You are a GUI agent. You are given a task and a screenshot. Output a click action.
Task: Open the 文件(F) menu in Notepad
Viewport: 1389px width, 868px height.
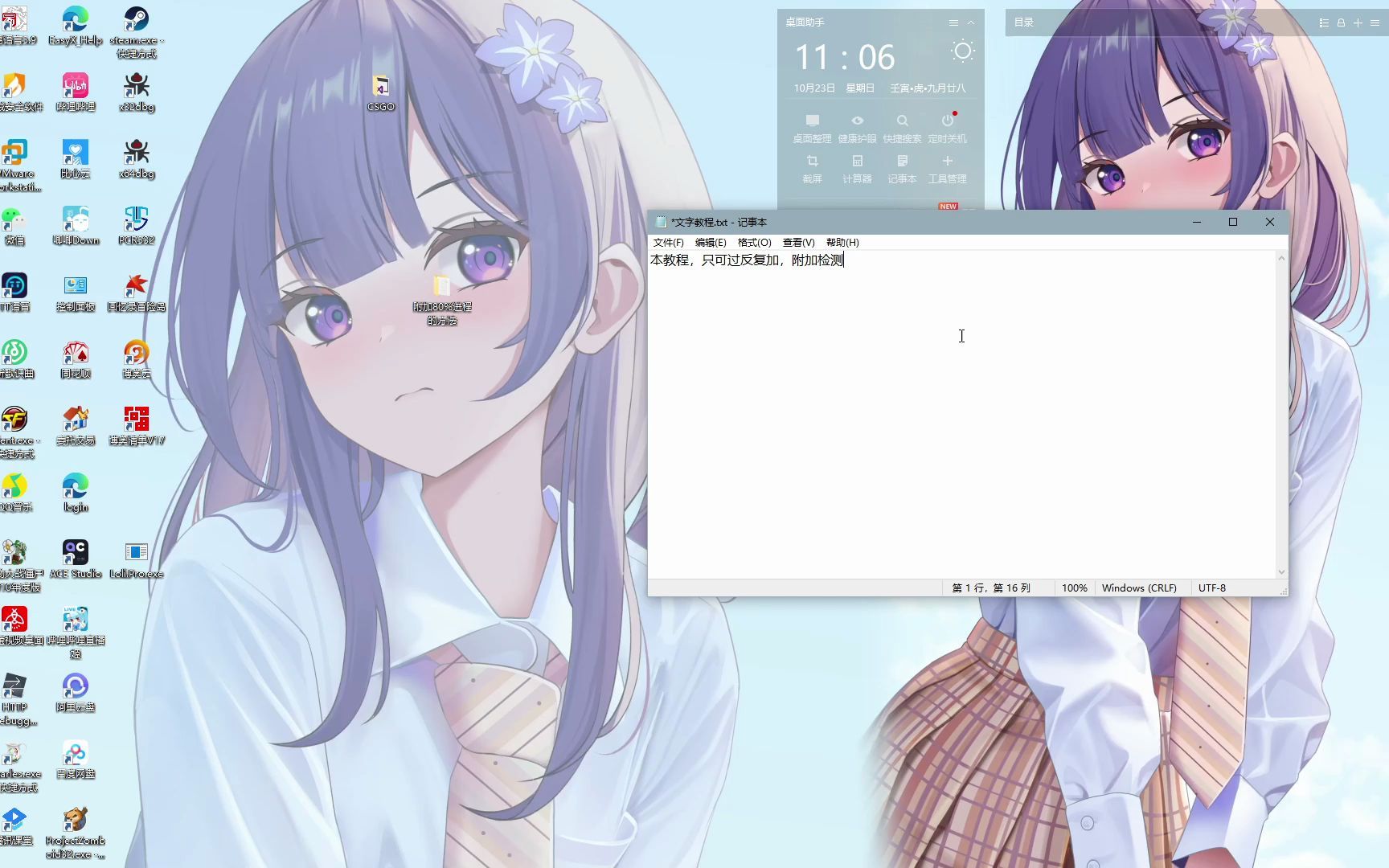pyautogui.click(x=668, y=242)
